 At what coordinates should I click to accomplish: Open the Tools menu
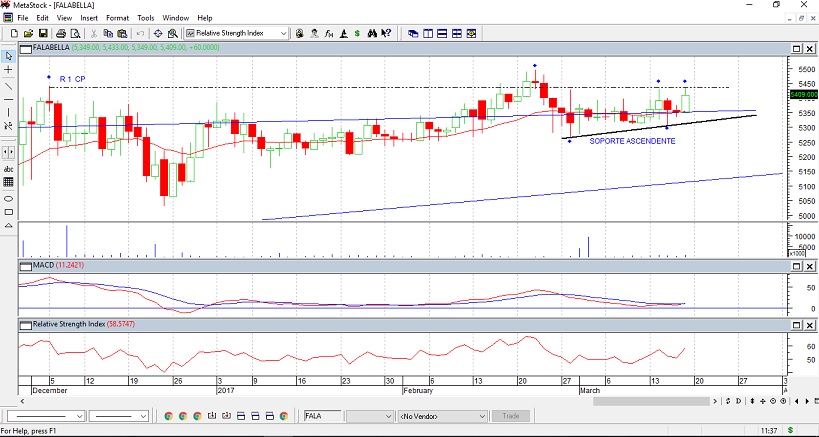pos(145,18)
